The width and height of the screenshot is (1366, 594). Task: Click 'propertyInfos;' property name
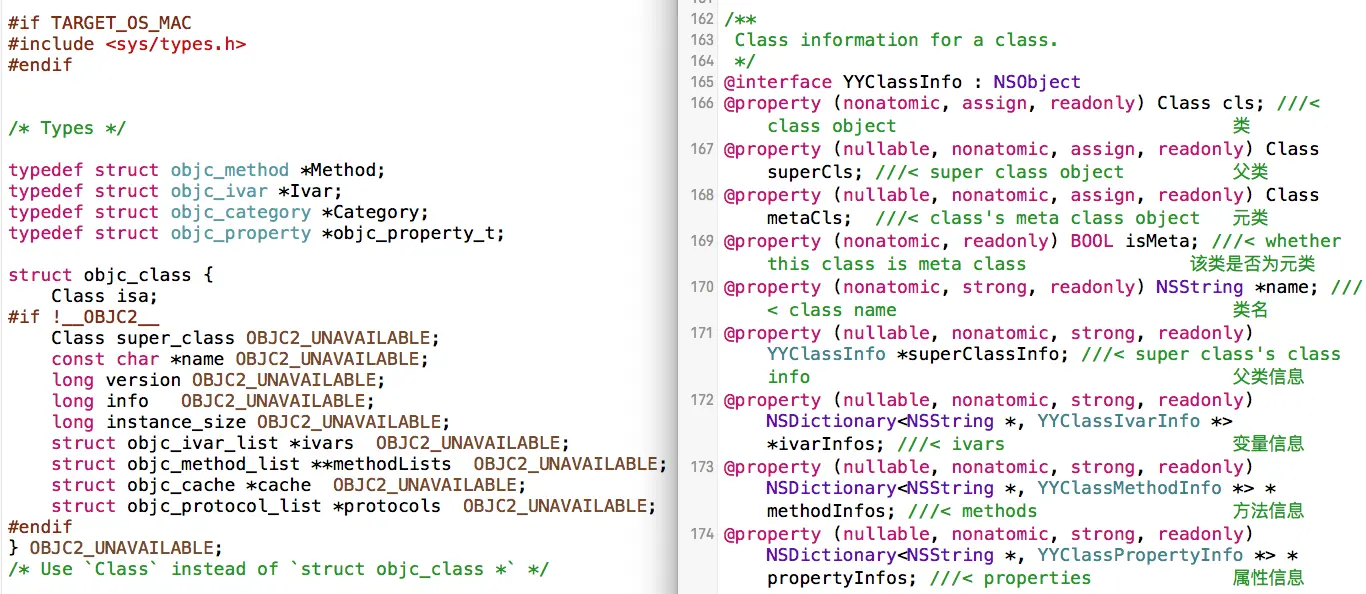[843, 578]
